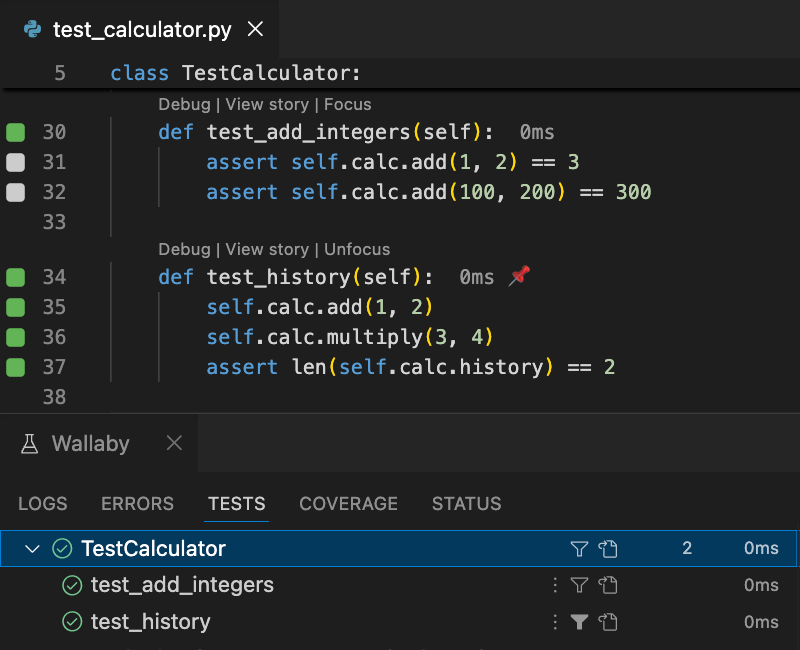Click pass checkmark icon beside test_history

[x=72, y=622]
